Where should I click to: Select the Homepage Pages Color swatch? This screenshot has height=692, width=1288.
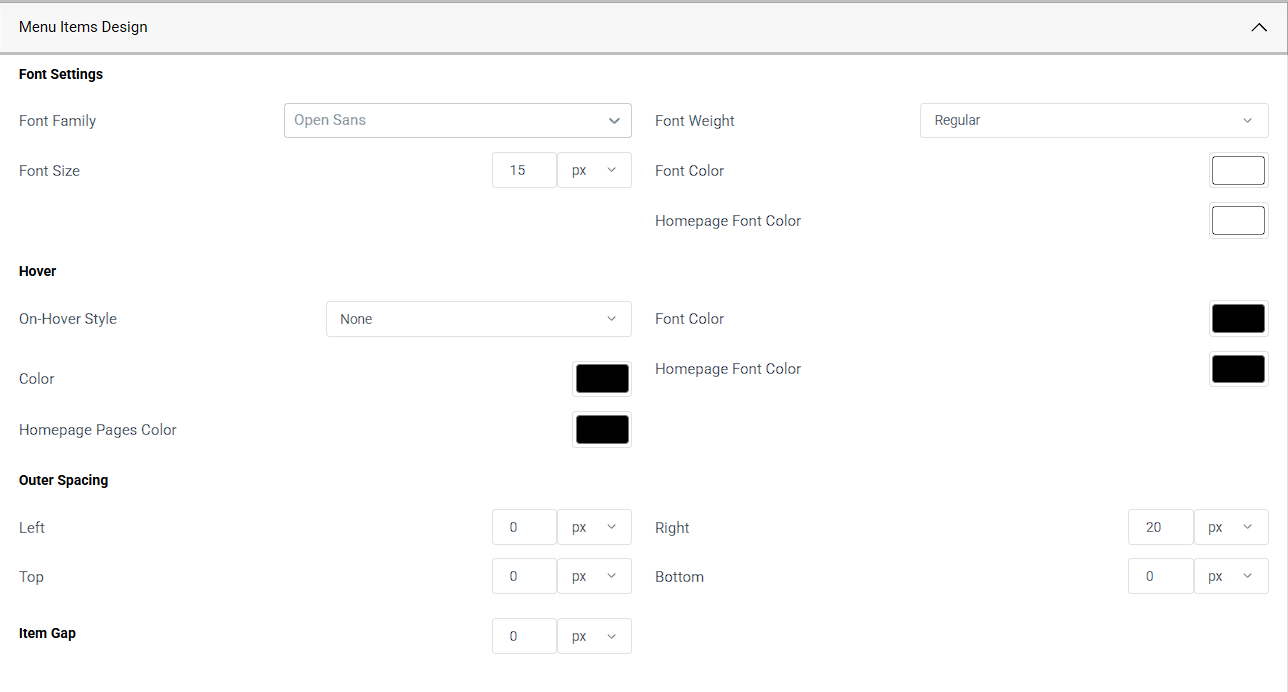coord(602,430)
